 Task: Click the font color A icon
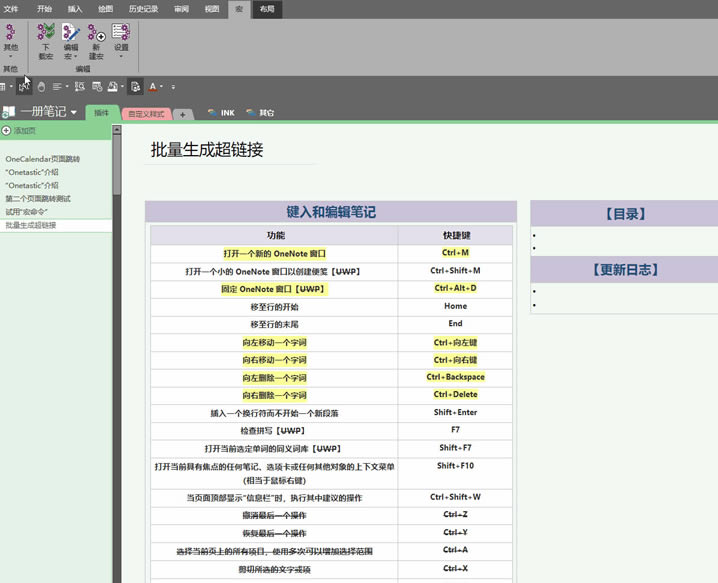click(x=153, y=87)
